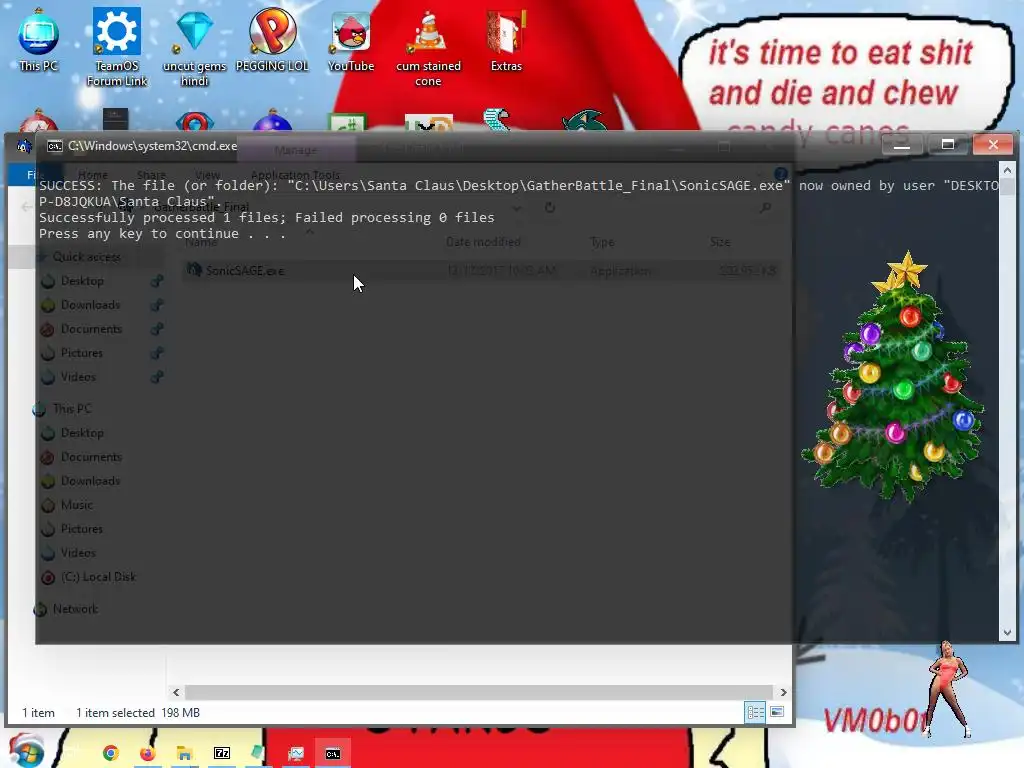1024x768 pixels.
Task: Select the VLC cone desktop icon
Action: tap(428, 49)
